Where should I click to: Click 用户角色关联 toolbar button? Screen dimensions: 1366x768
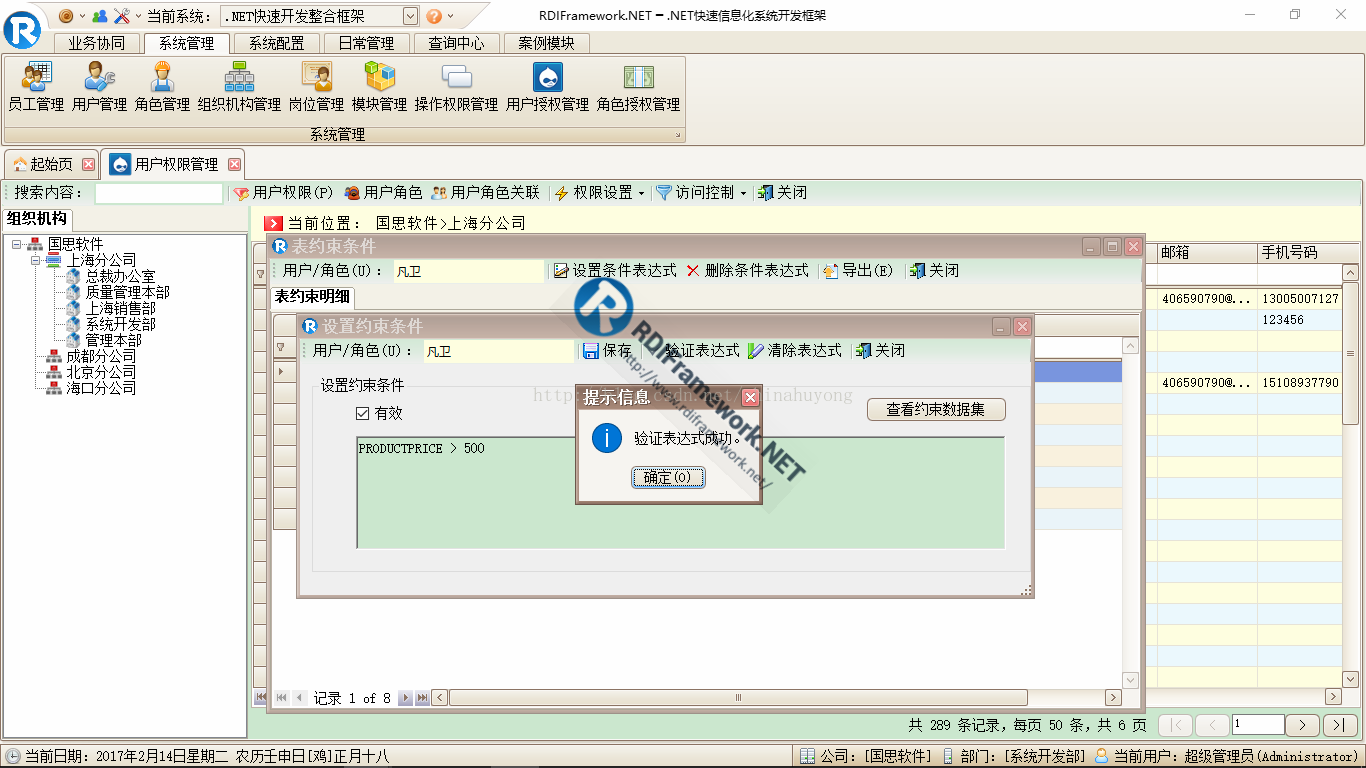pos(485,193)
